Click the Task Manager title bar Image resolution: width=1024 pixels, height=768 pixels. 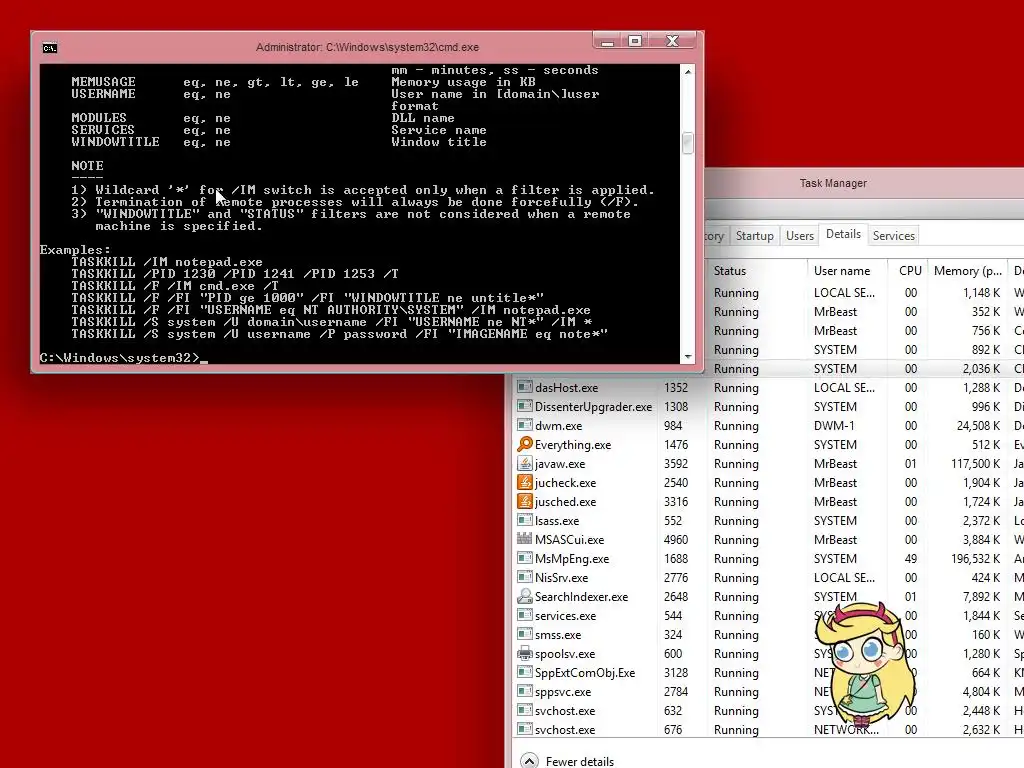pos(833,183)
